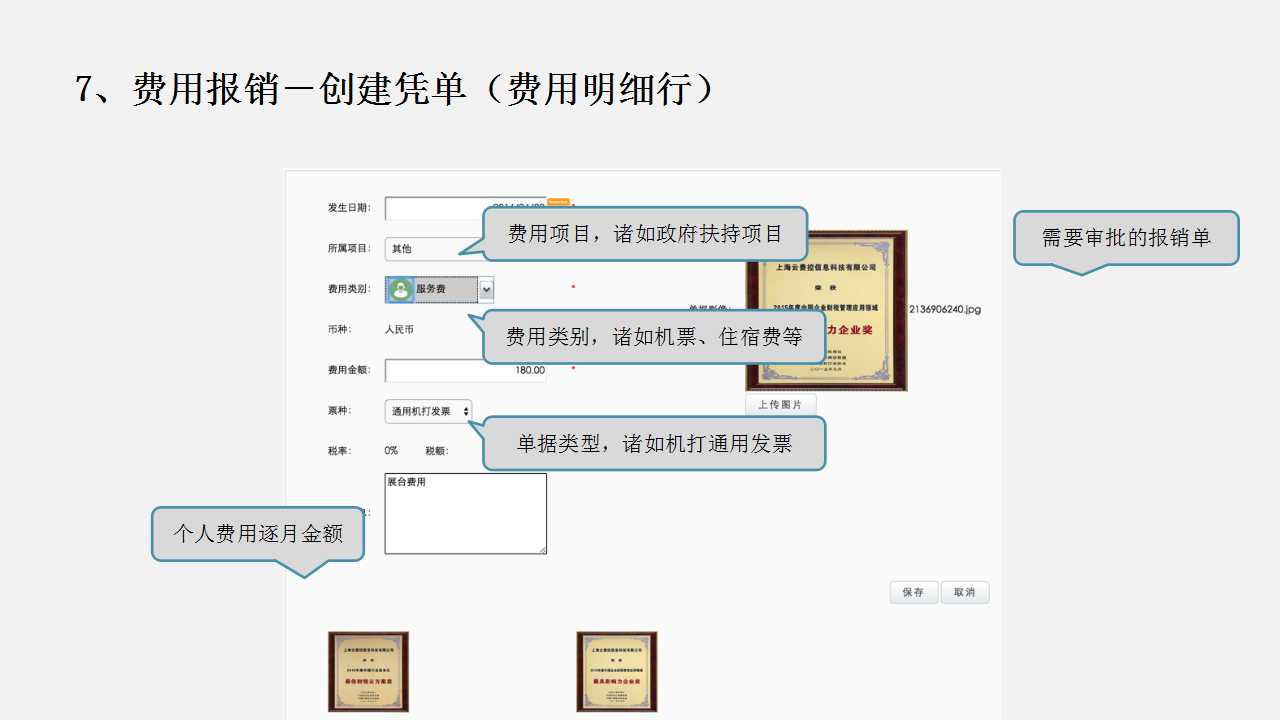Expand the 费用类别 dropdown arrow

point(486,289)
